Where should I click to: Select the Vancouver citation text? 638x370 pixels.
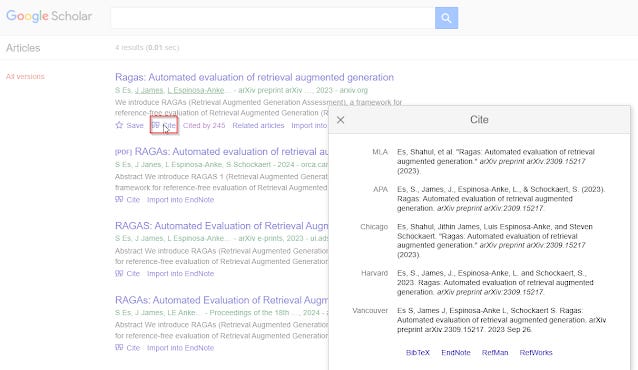pos(502,320)
